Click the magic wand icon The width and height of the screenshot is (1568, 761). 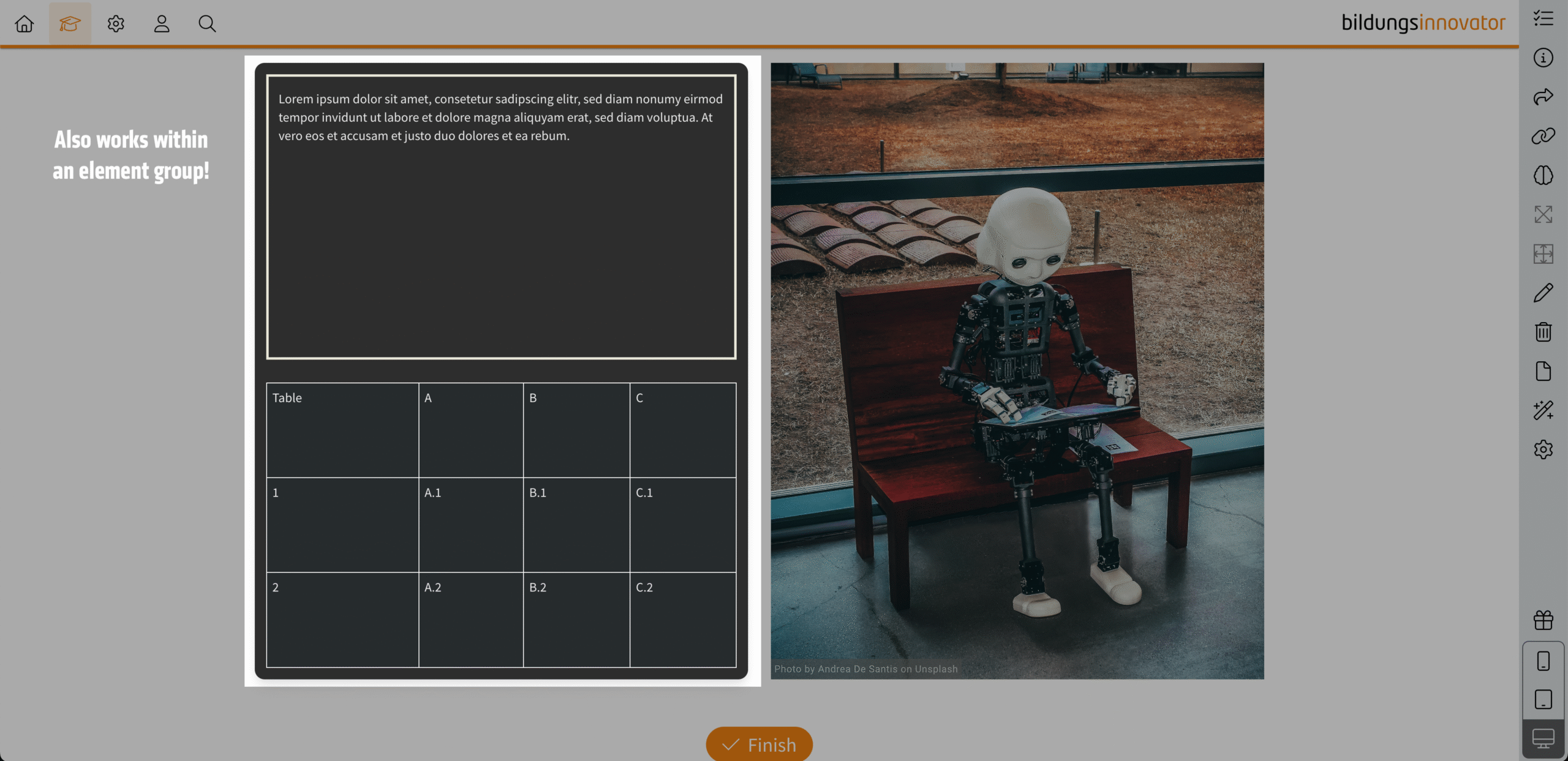1543,410
